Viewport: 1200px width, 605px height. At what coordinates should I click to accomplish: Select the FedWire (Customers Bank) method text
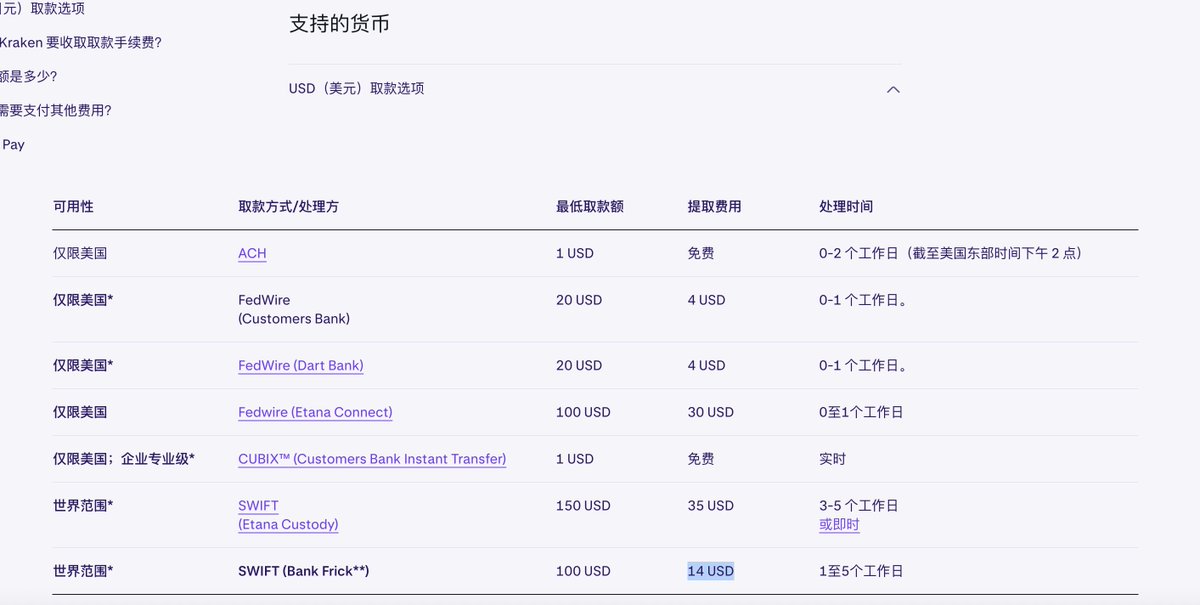pos(294,309)
